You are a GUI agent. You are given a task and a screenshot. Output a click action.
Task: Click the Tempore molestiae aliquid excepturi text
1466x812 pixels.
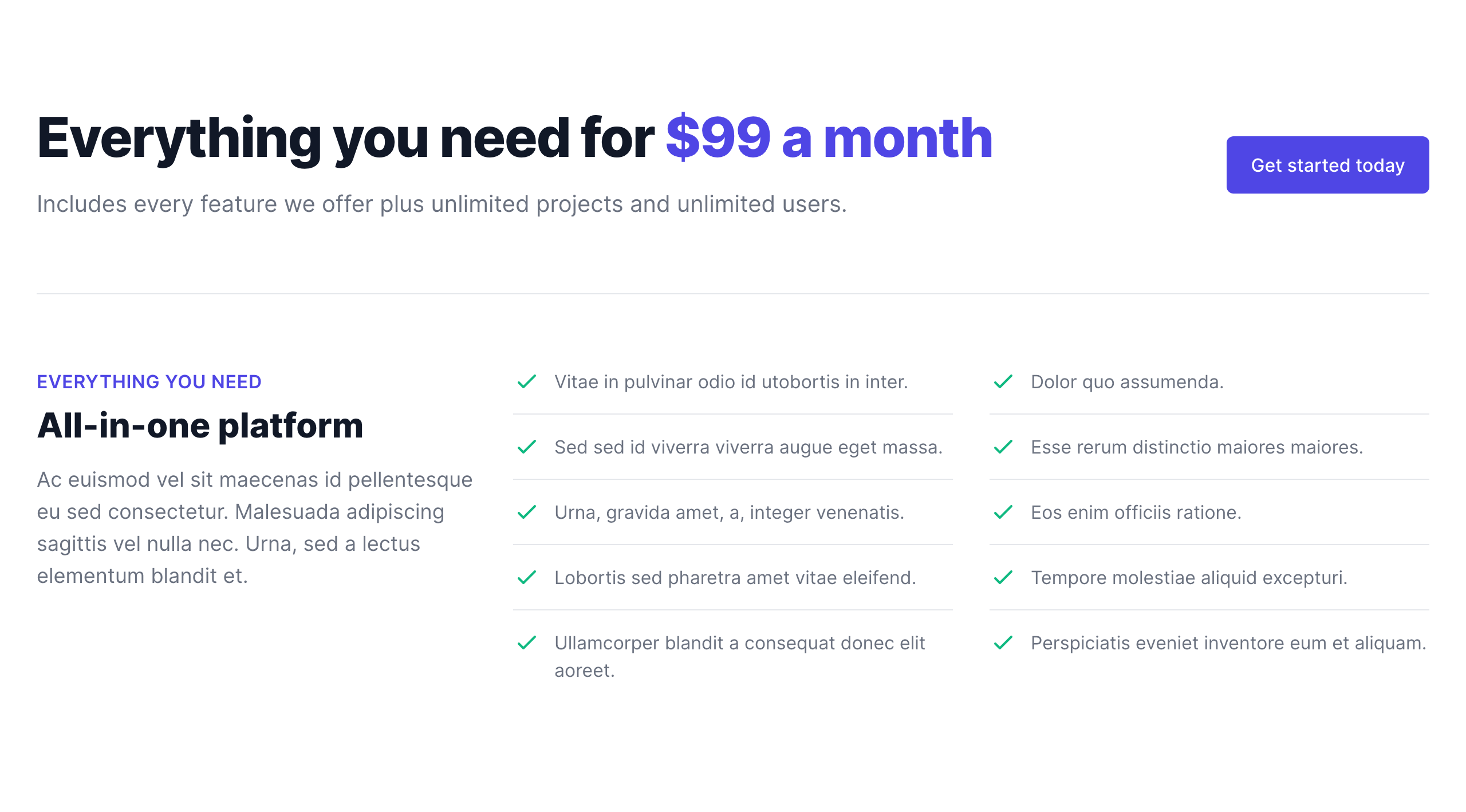[1189, 578]
